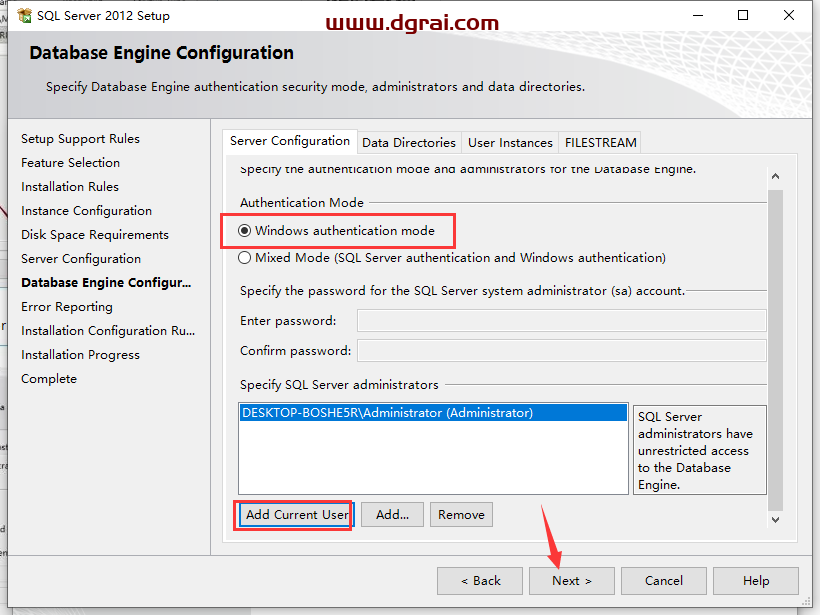Click Instance Configuration step in sidebar
This screenshot has width=820, height=615.
86,211
